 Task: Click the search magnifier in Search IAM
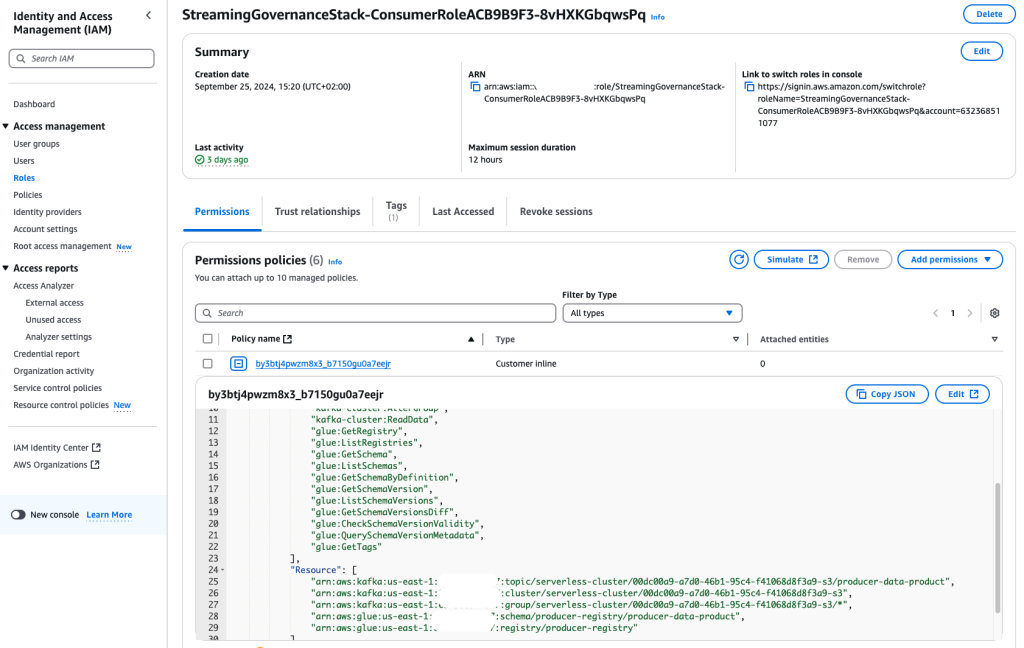(x=21, y=58)
